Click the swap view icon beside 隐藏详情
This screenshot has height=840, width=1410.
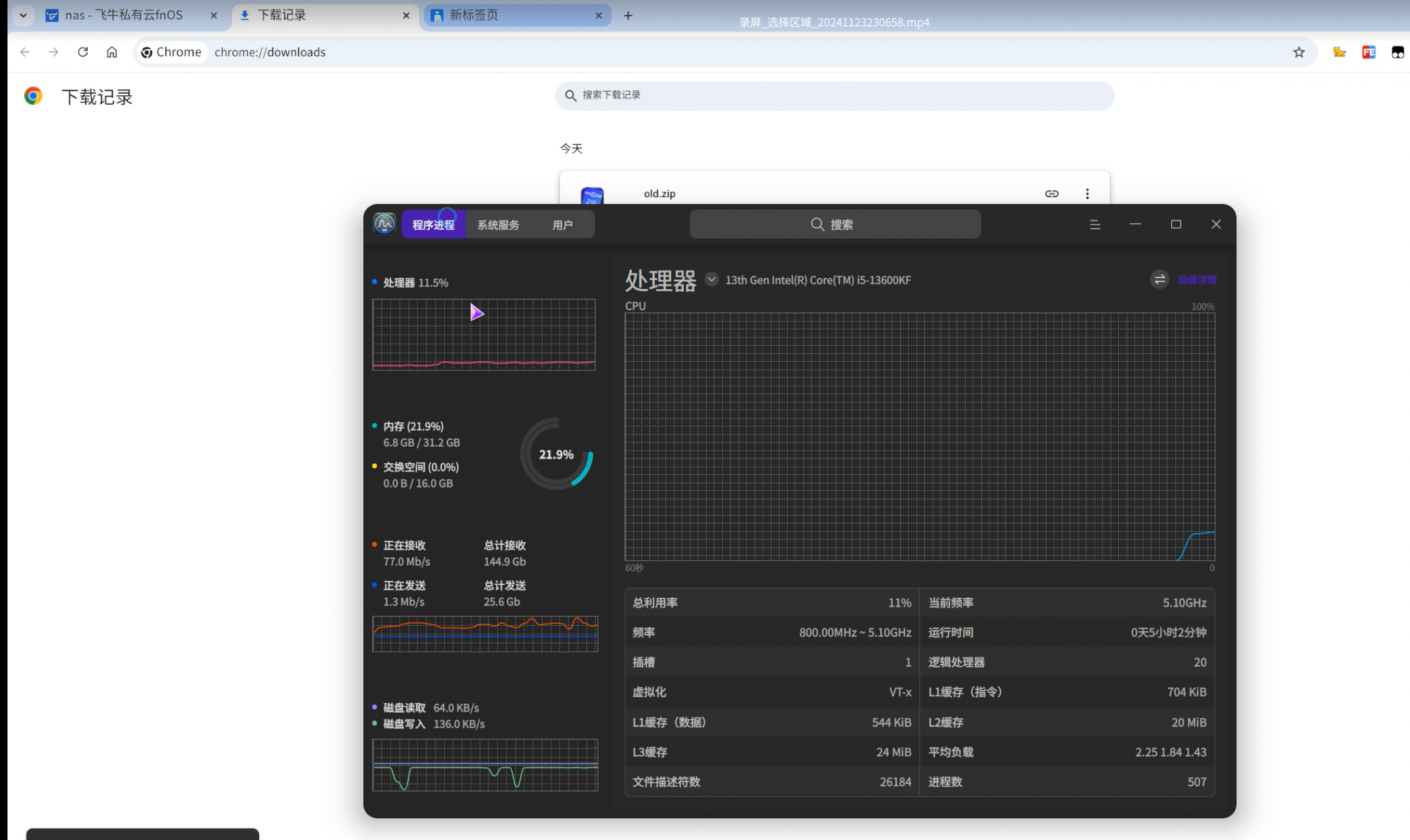pyautogui.click(x=1160, y=280)
